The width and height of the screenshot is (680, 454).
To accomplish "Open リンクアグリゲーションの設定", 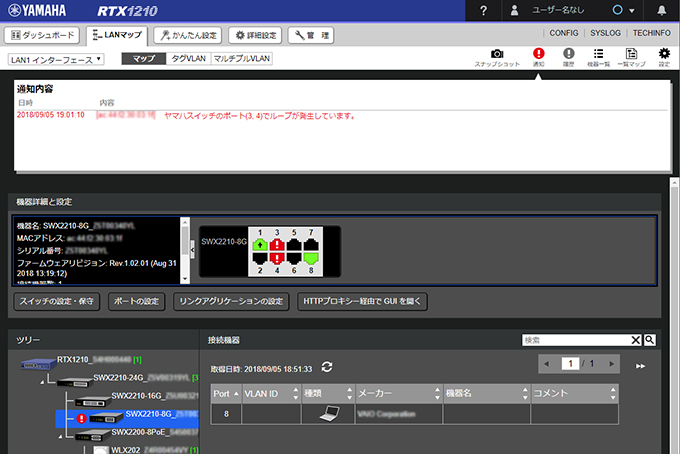I will [231, 301].
